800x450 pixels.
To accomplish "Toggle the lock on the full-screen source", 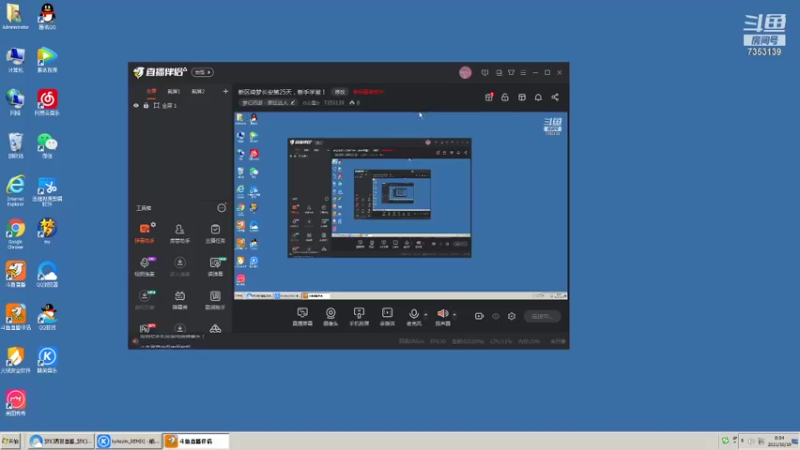I will pos(146,106).
